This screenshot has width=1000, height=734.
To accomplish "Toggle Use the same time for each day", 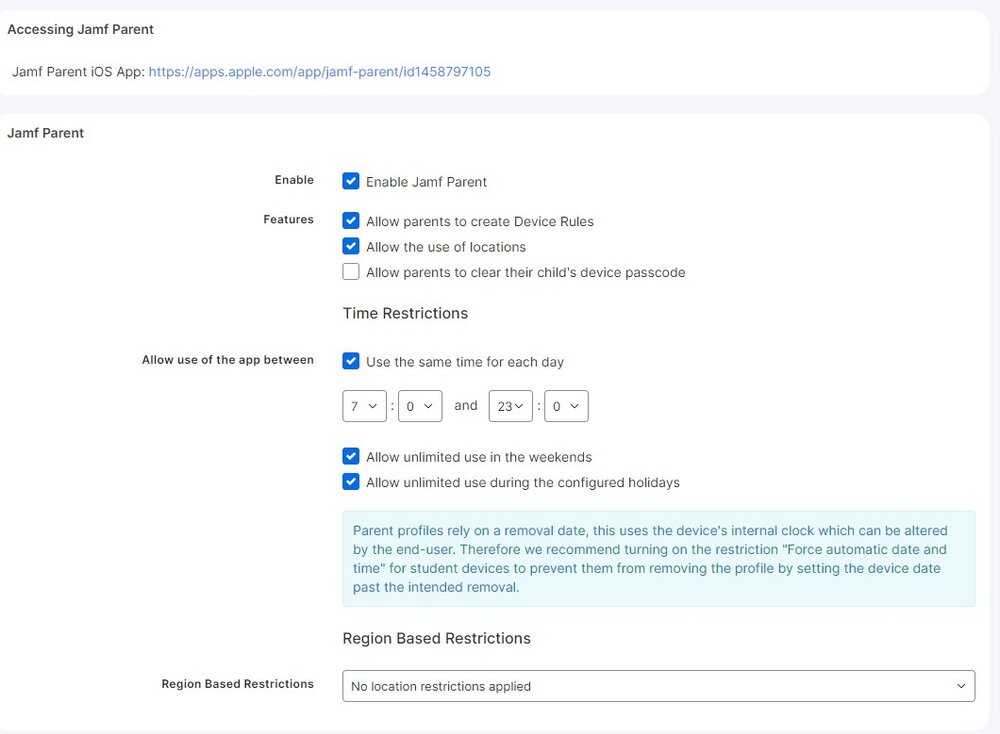I will coord(351,361).
